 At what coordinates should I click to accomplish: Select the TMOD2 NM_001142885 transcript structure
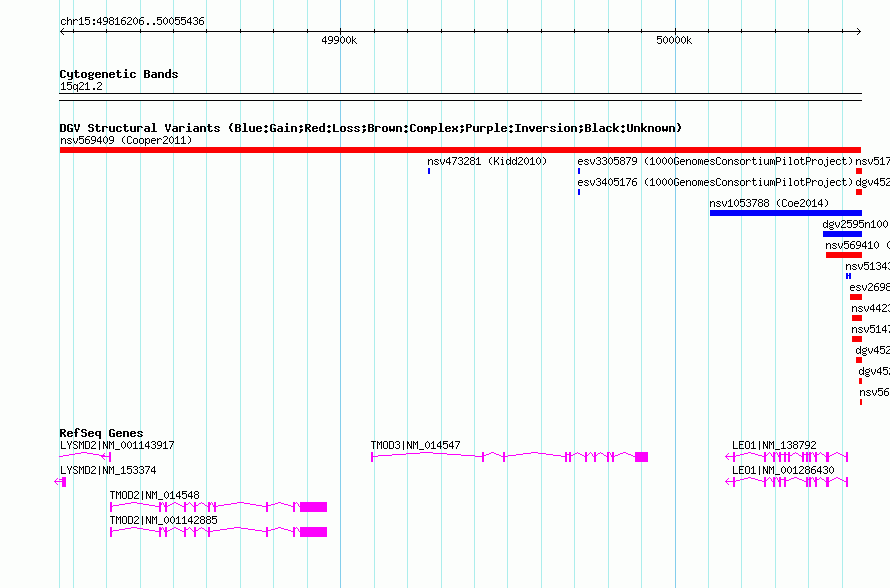(x=219, y=532)
